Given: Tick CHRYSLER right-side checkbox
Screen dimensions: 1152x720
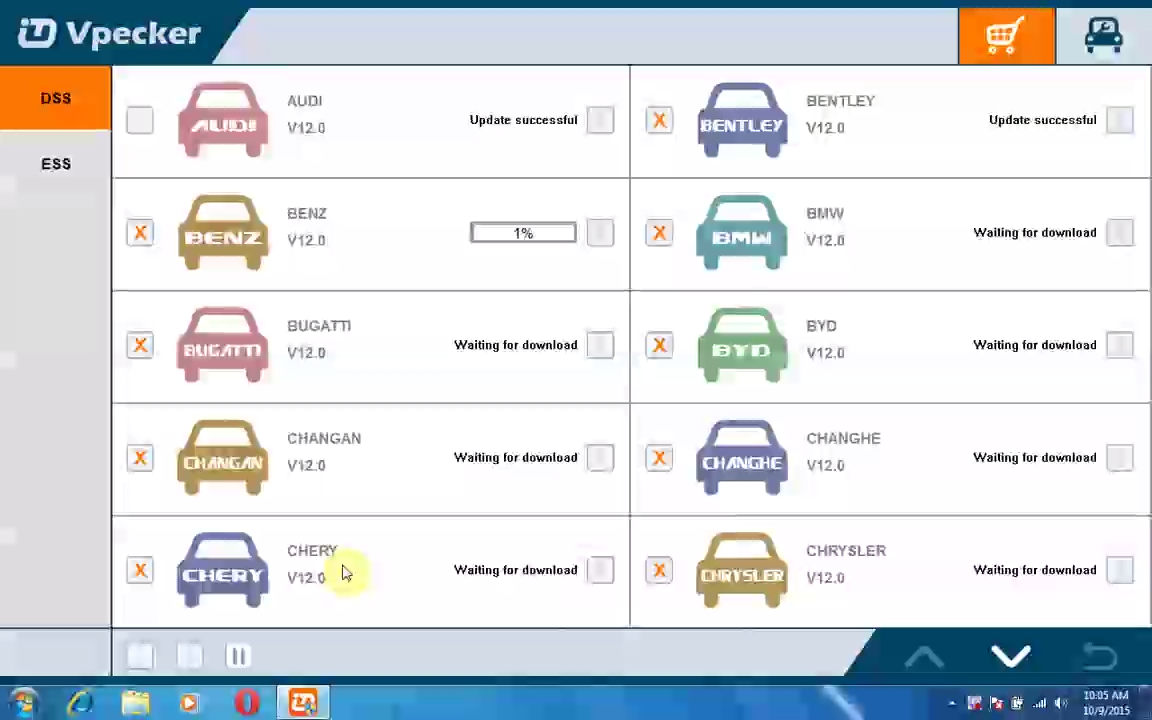Looking at the screenshot, I should pyautogui.click(x=1120, y=569).
